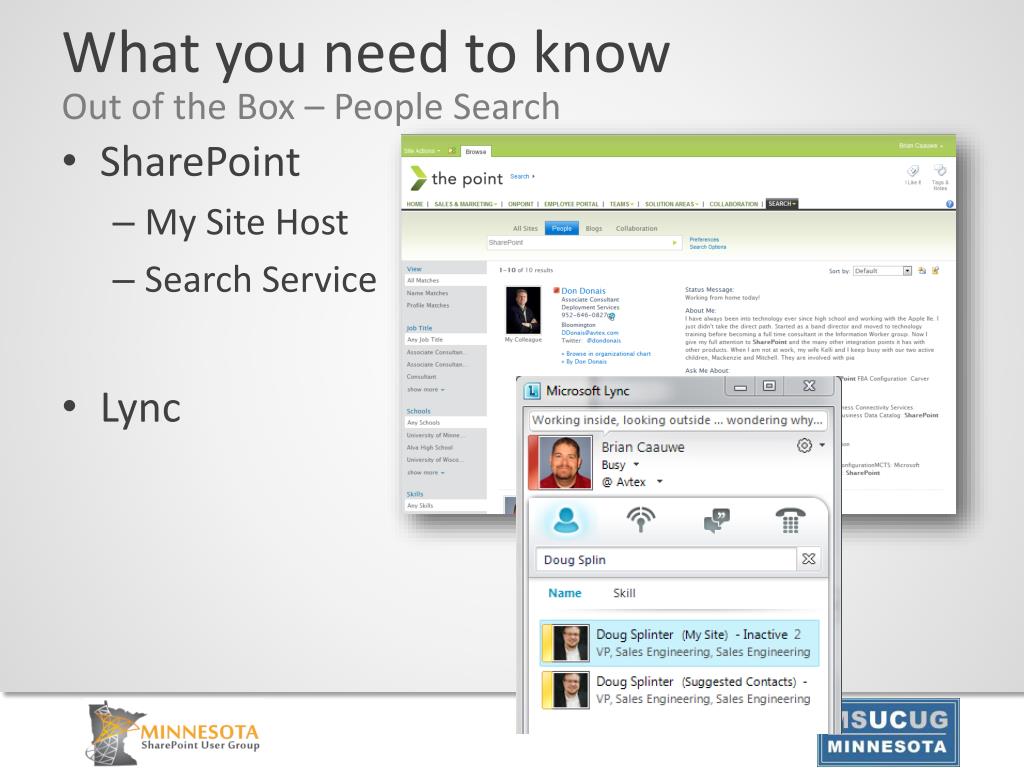The width and height of the screenshot is (1024, 768).
Task: Switch to the Collaboration search tab
Action: coord(636,229)
